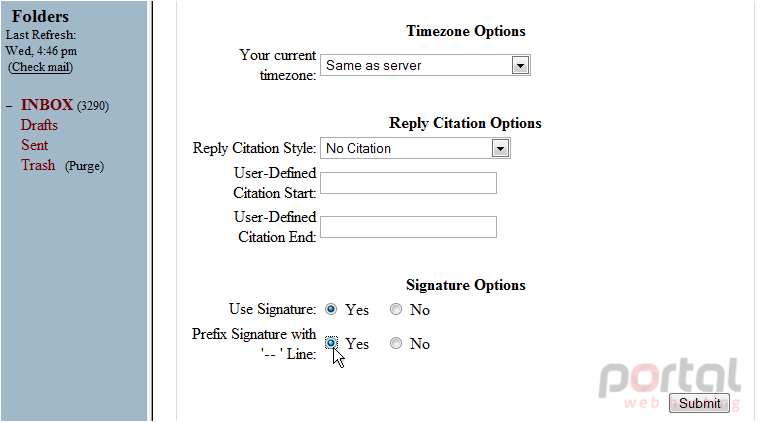This screenshot has width=776, height=422.
Task: Open the Drafts folder
Action: click(39, 125)
